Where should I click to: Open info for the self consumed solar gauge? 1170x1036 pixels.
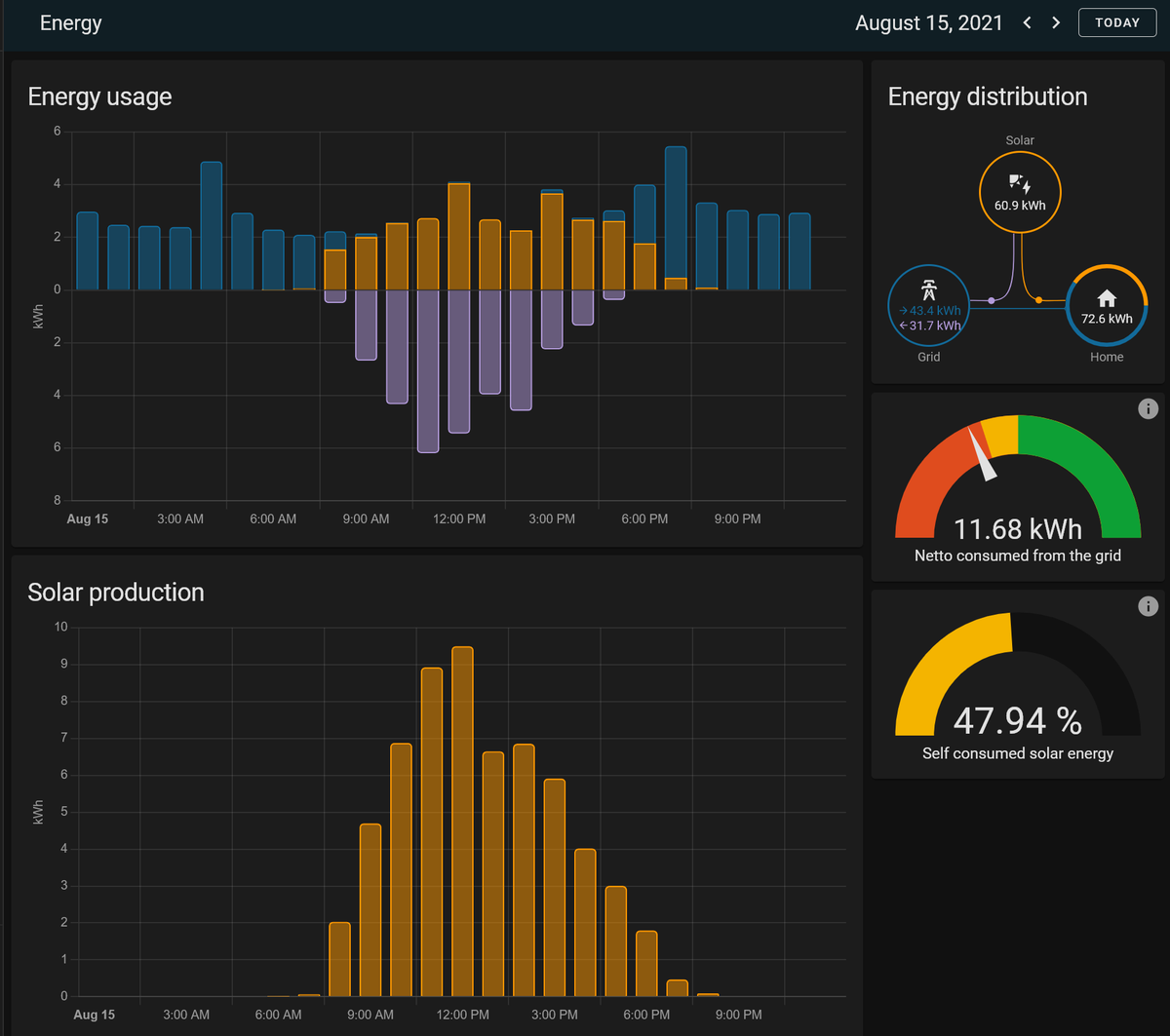1148,606
